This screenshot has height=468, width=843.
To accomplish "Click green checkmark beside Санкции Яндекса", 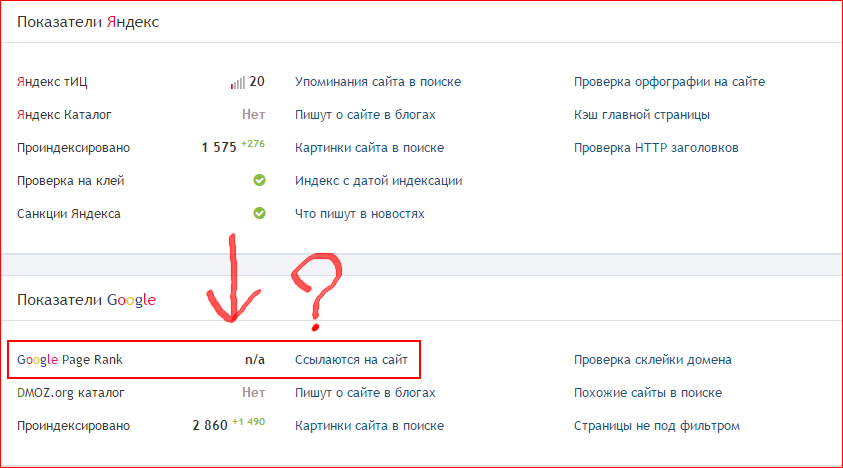I will [259, 213].
